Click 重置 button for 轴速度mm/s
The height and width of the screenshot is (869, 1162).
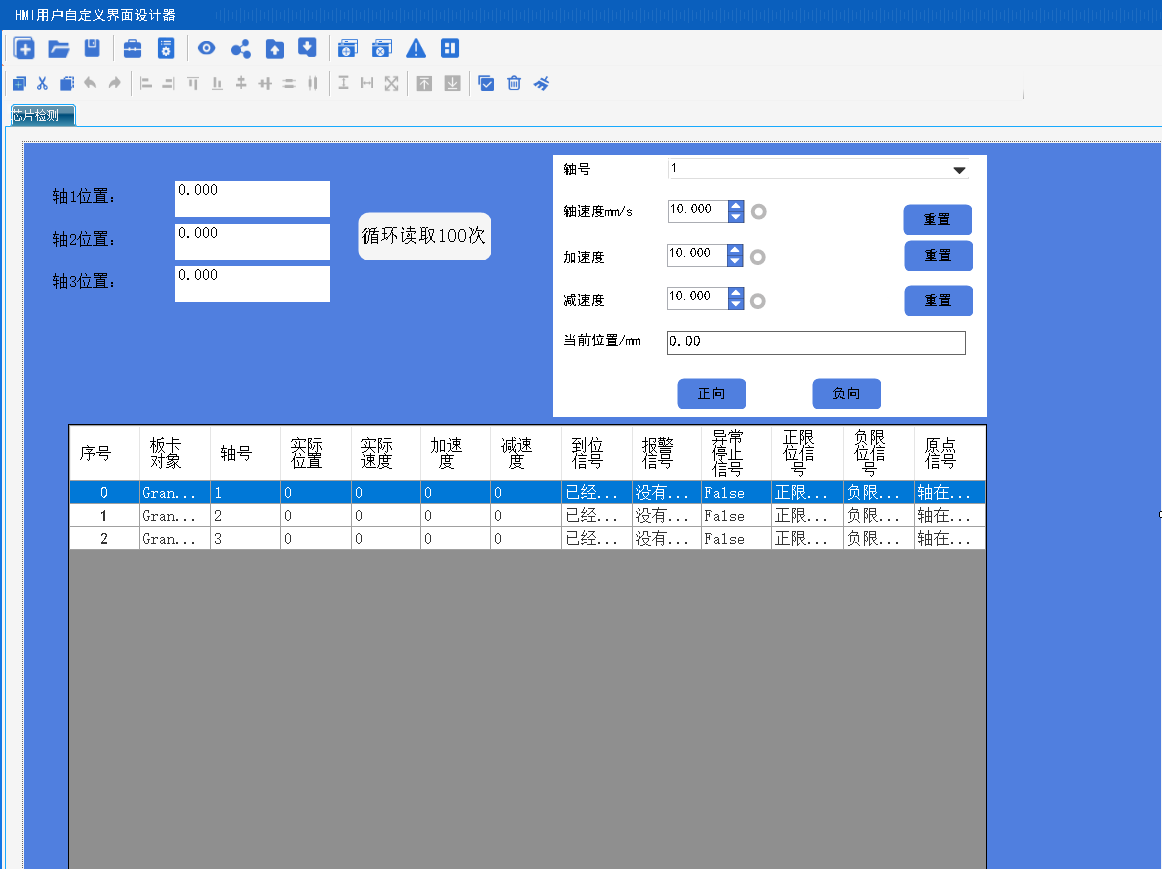937,220
